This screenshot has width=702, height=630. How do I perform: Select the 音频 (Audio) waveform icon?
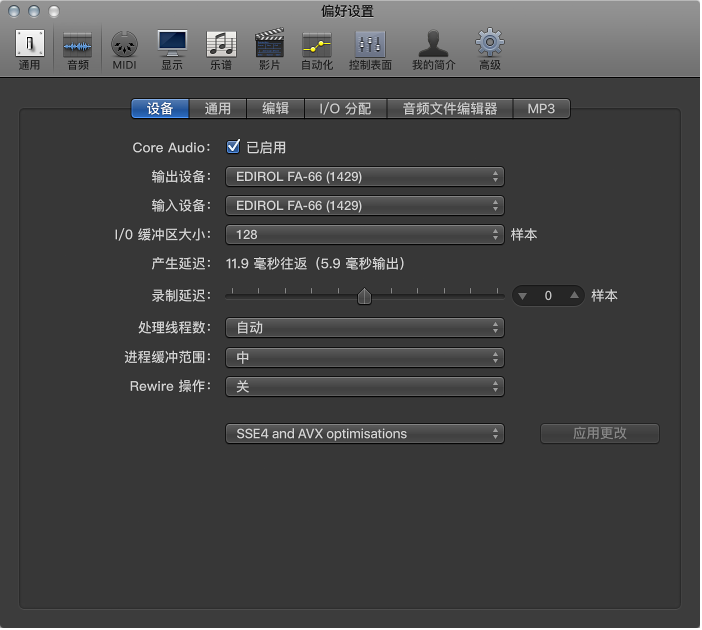pos(77,46)
